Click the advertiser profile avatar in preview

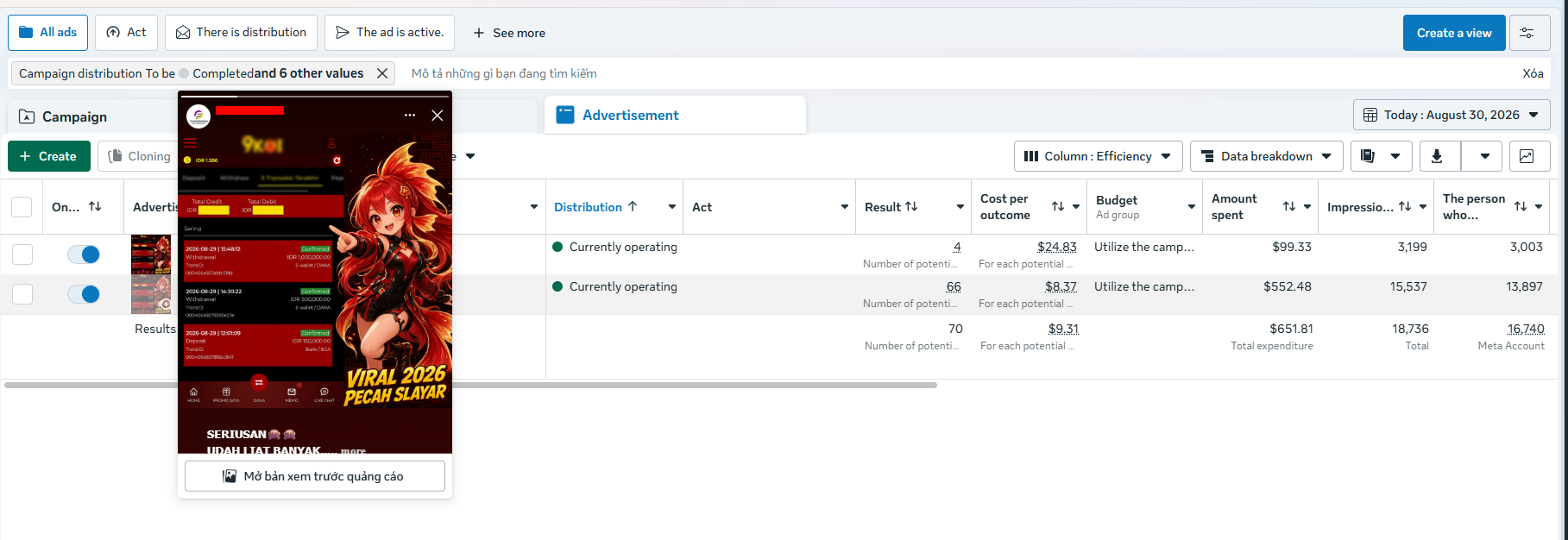tap(198, 116)
